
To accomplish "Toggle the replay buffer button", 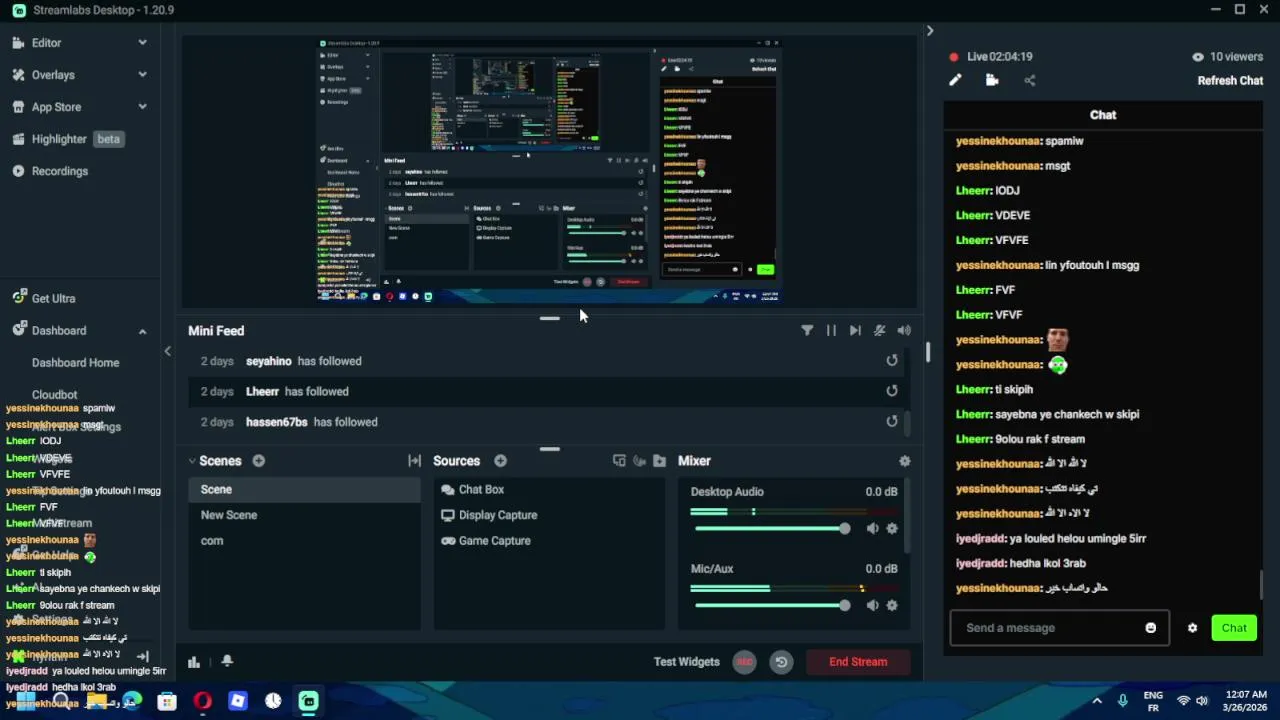I will pos(781,662).
